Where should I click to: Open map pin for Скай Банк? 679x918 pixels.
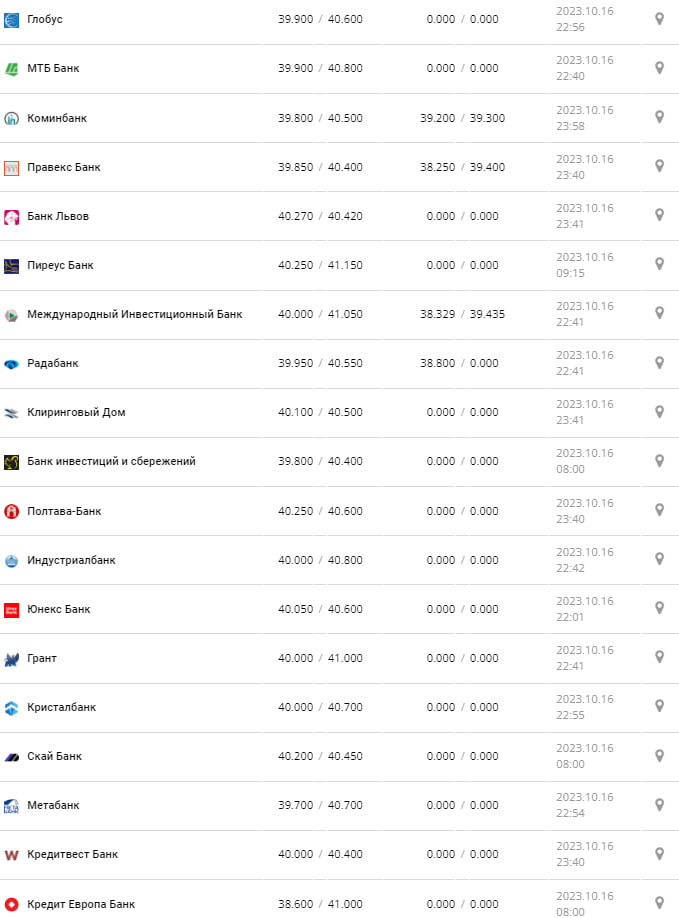click(x=659, y=755)
